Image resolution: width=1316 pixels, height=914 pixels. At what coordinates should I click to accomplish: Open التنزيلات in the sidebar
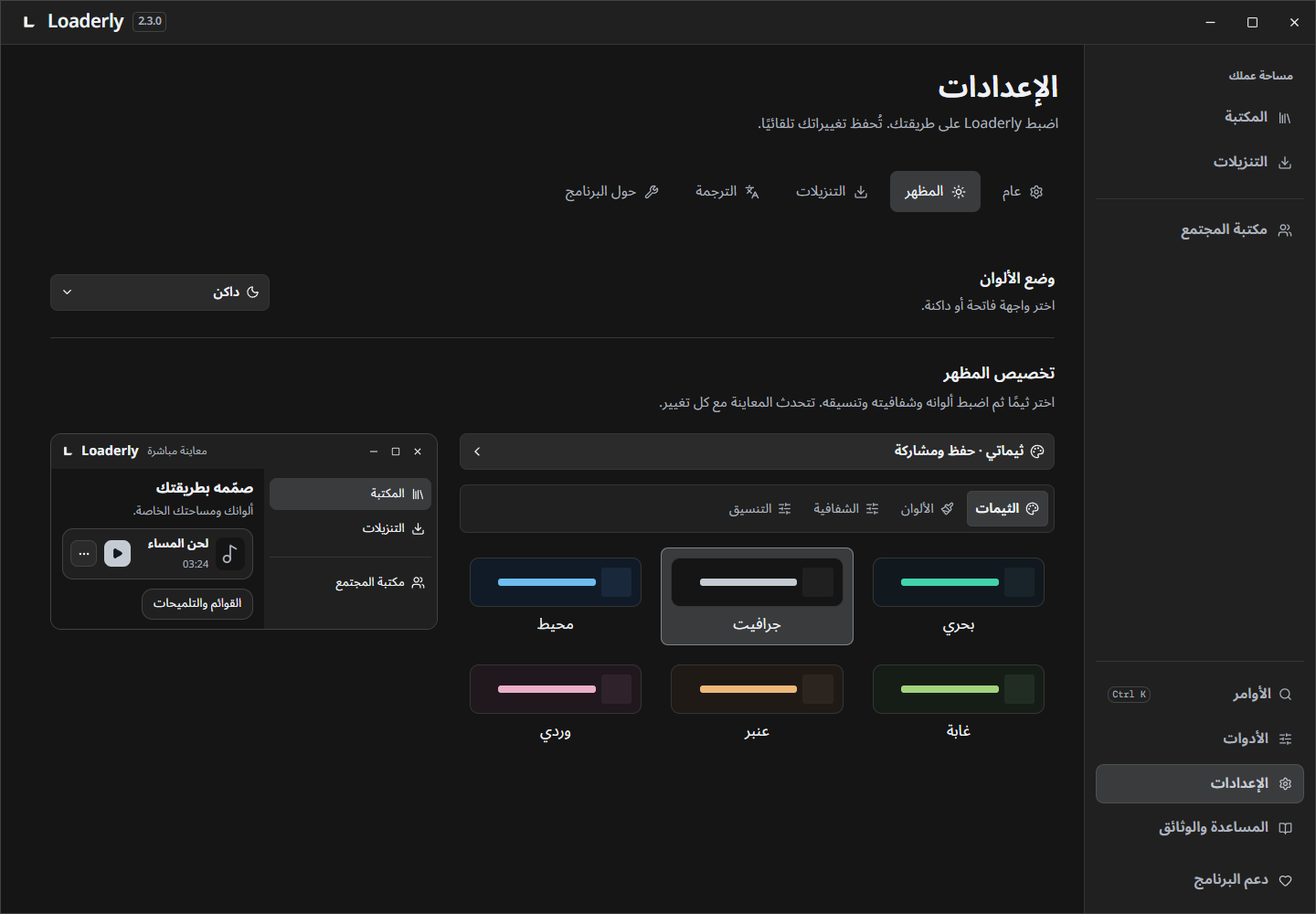(x=1199, y=162)
